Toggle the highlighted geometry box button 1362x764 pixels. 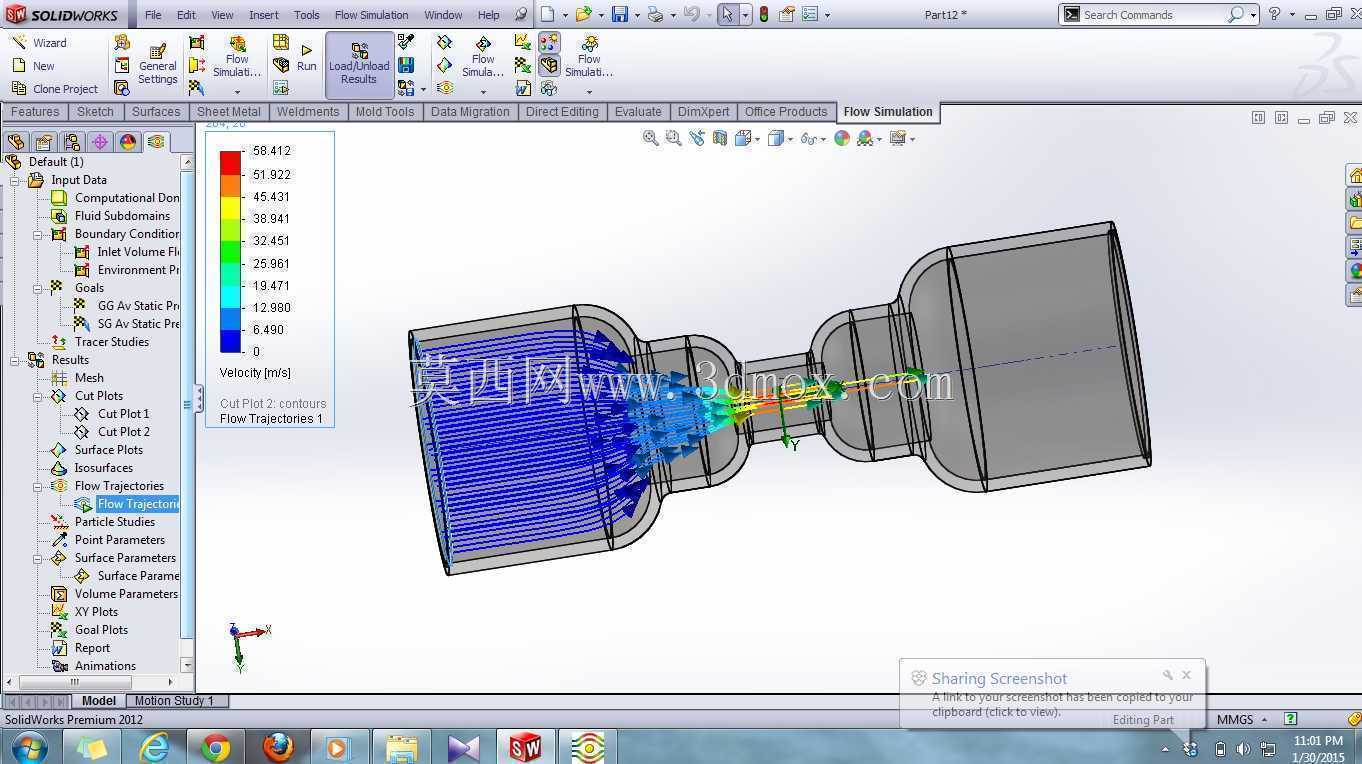tap(549, 66)
